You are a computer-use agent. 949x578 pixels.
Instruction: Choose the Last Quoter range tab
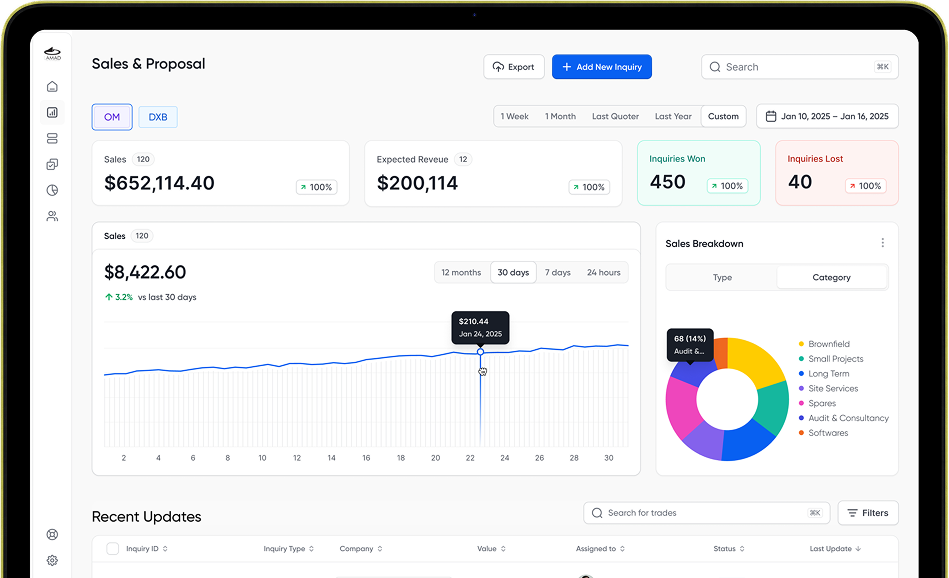point(615,116)
